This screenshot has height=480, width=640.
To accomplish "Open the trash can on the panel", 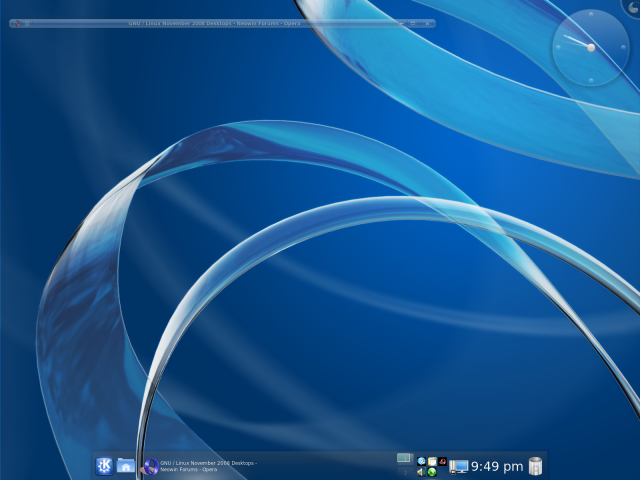I will point(535,467).
